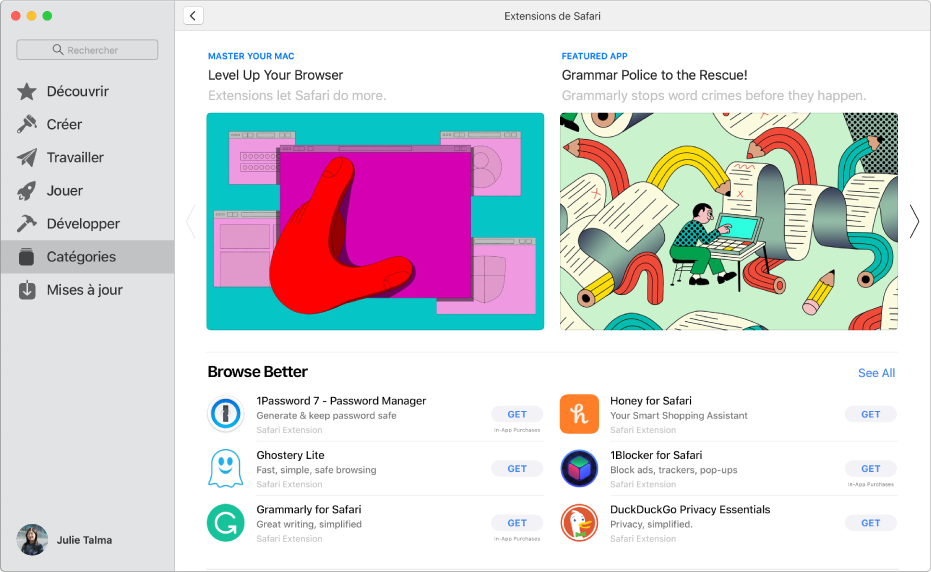Open the Développer hammer icon

[27, 223]
